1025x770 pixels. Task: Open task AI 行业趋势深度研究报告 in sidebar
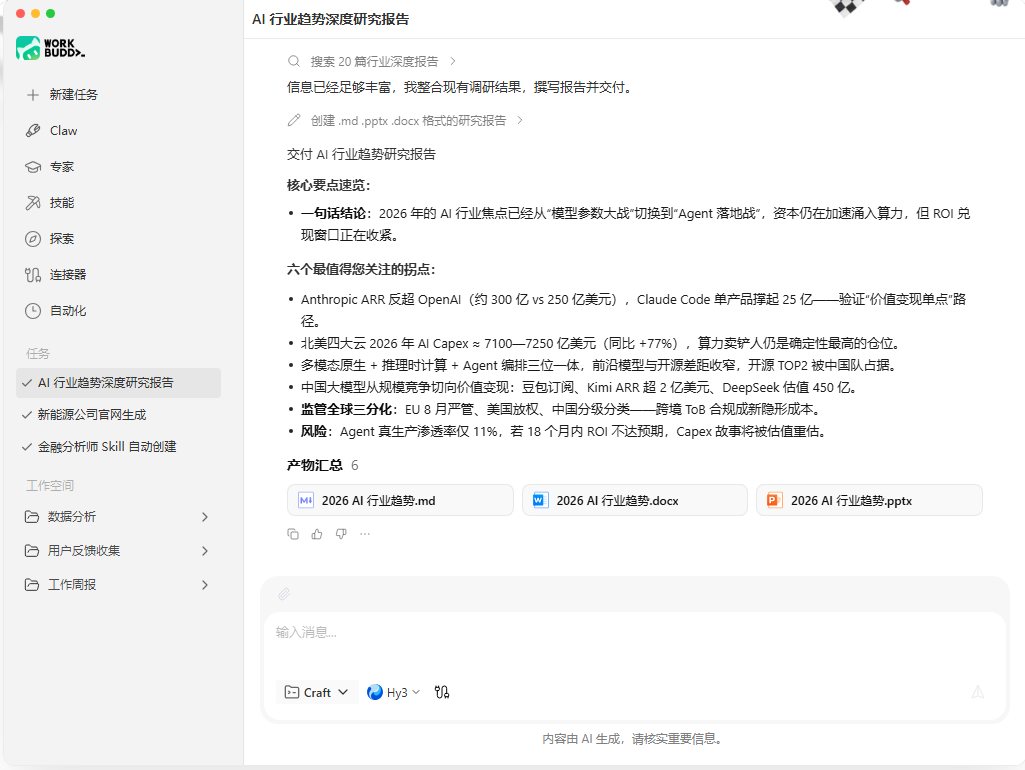[118, 383]
